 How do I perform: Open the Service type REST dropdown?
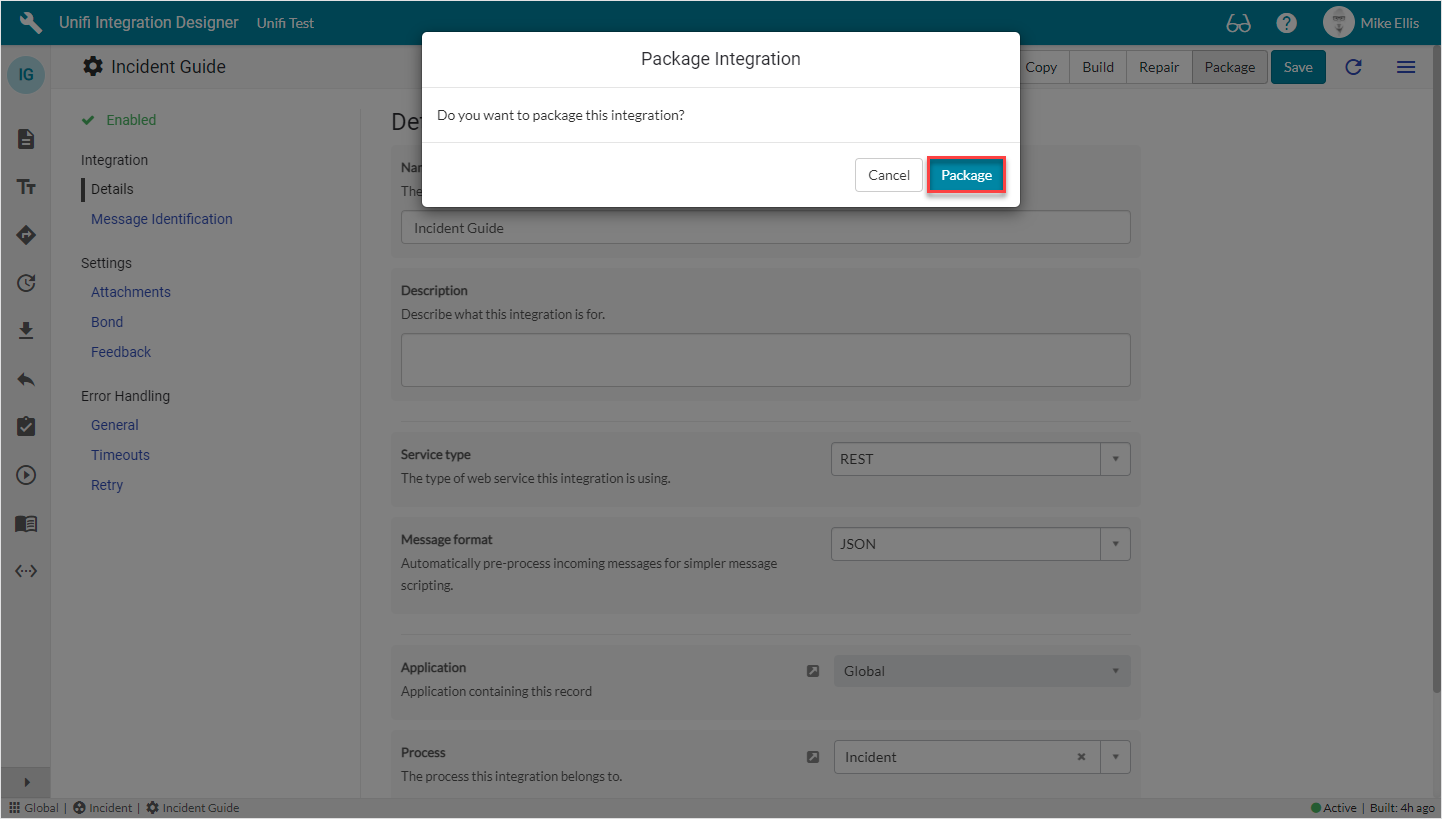pyautogui.click(x=1115, y=458)
